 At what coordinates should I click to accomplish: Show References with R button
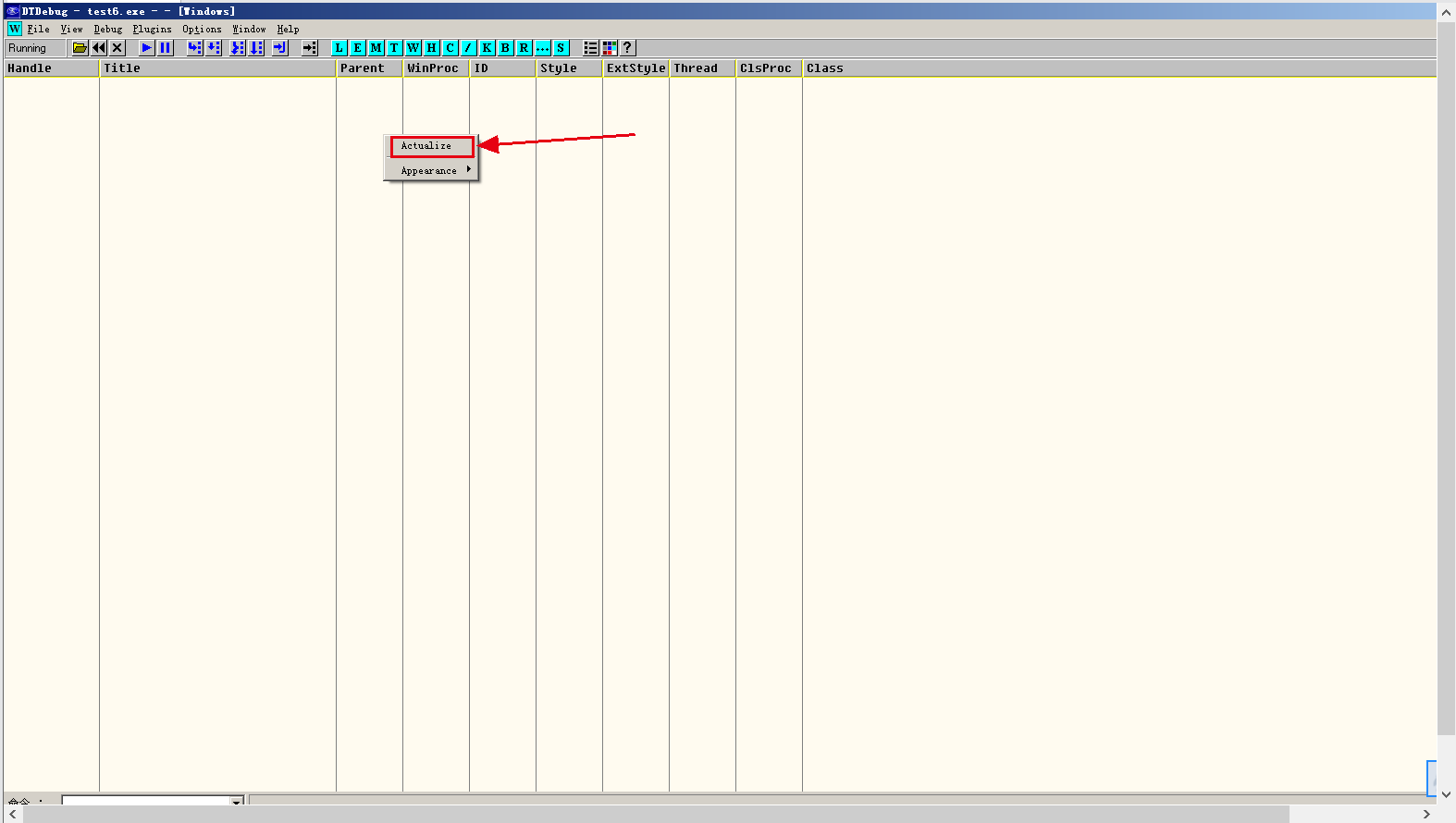(524, 48)
